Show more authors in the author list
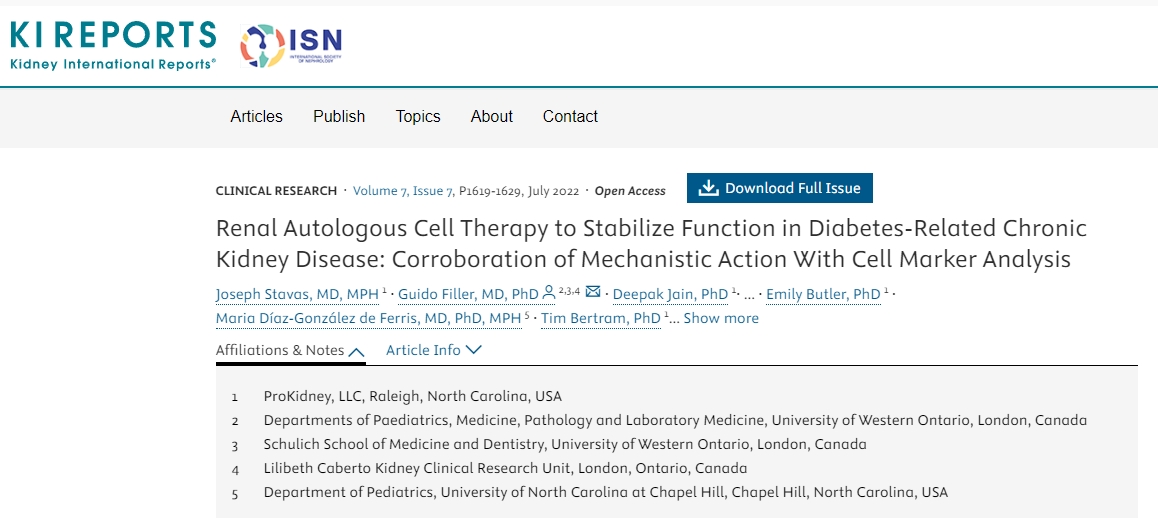Image resolution: width=1158 pixels, height=519 pixels. [x=720, y=318]
